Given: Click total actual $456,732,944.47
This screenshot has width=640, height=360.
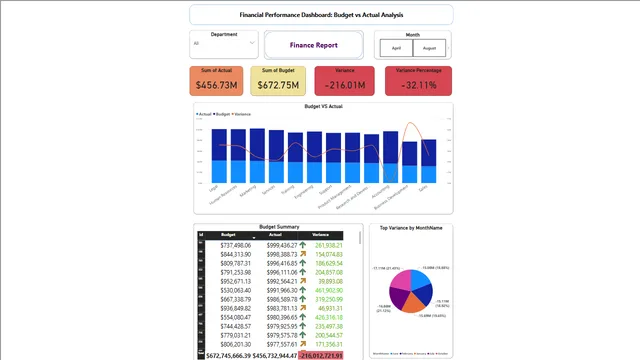Looking at the screenshot, I should point(275,356).
